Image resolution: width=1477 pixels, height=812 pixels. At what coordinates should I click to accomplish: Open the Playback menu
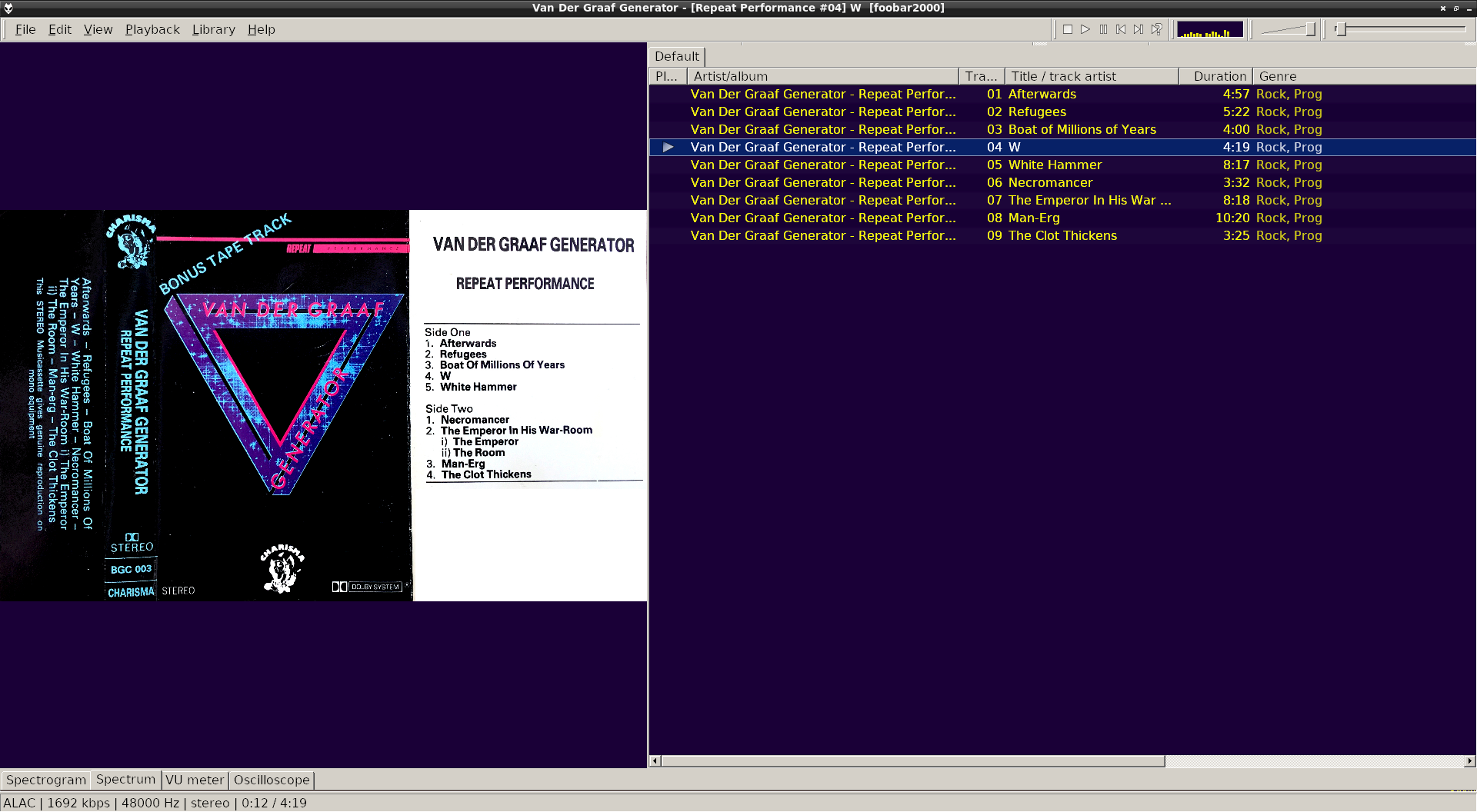152,29
